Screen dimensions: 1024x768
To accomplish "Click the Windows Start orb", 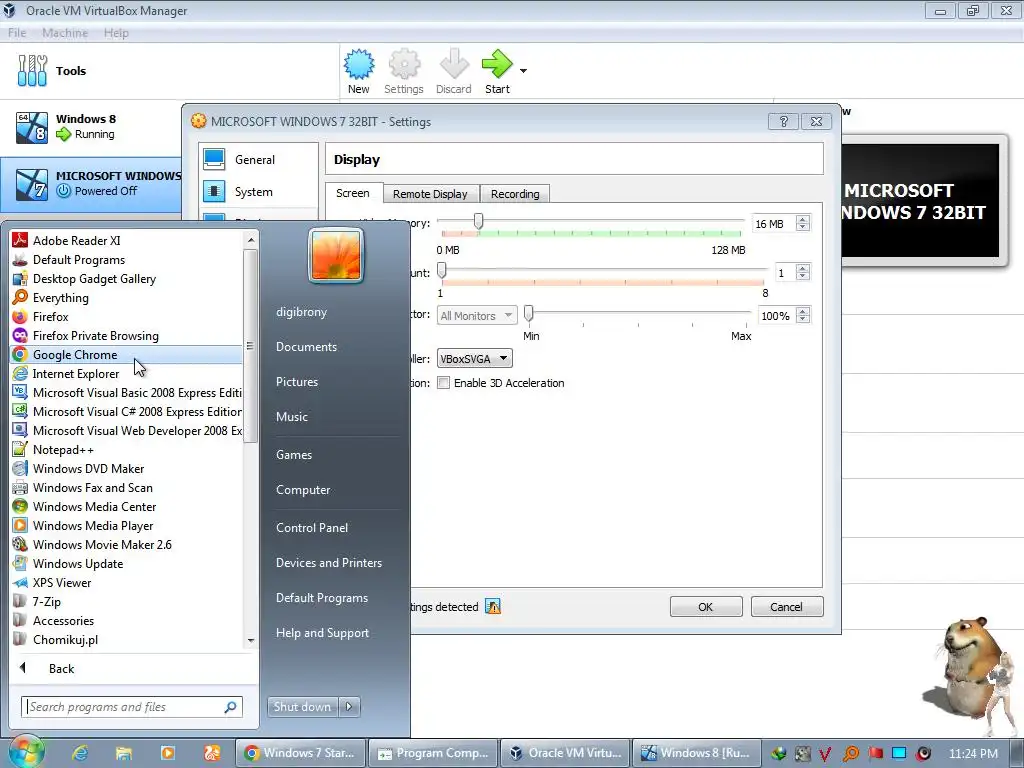I will point(26,752).
